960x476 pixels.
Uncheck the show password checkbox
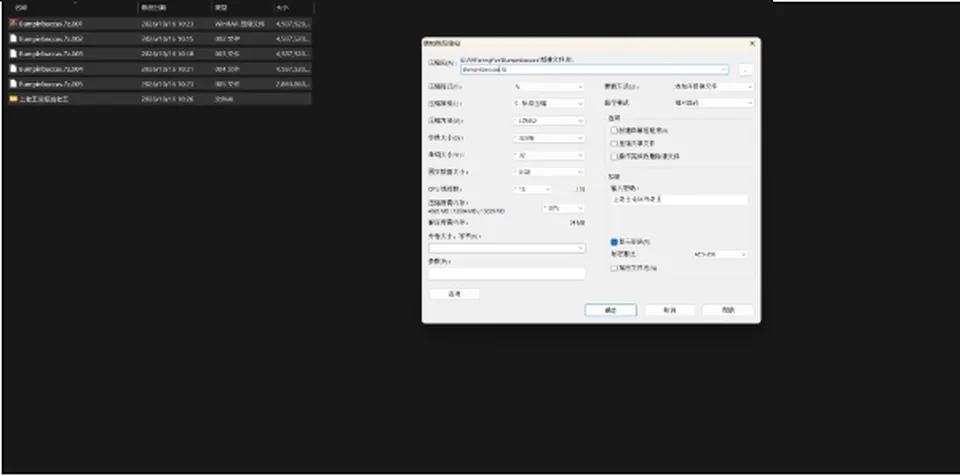tap(614, 242)
